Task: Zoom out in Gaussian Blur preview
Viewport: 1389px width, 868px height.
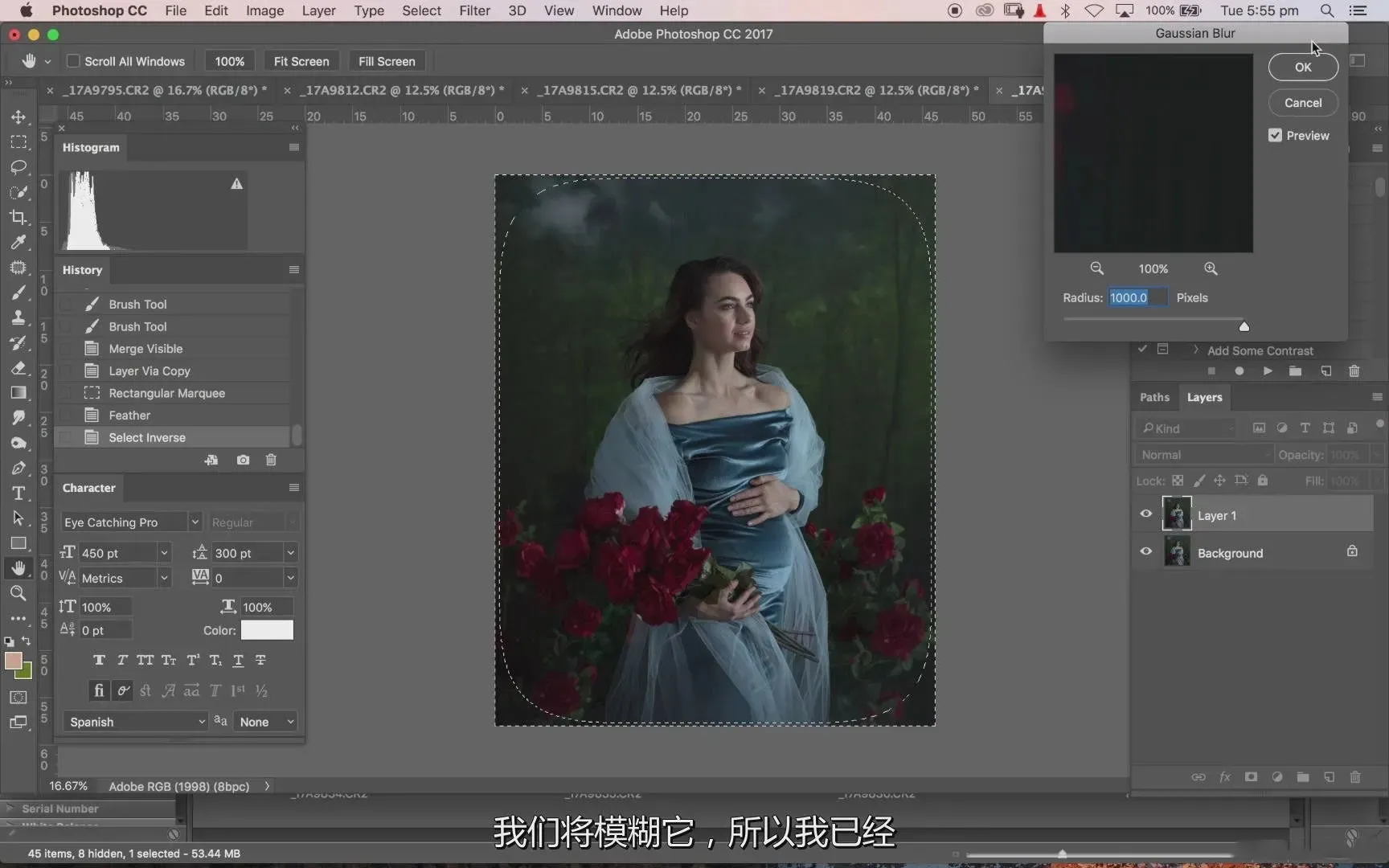Action: (x=1096, y=268)
